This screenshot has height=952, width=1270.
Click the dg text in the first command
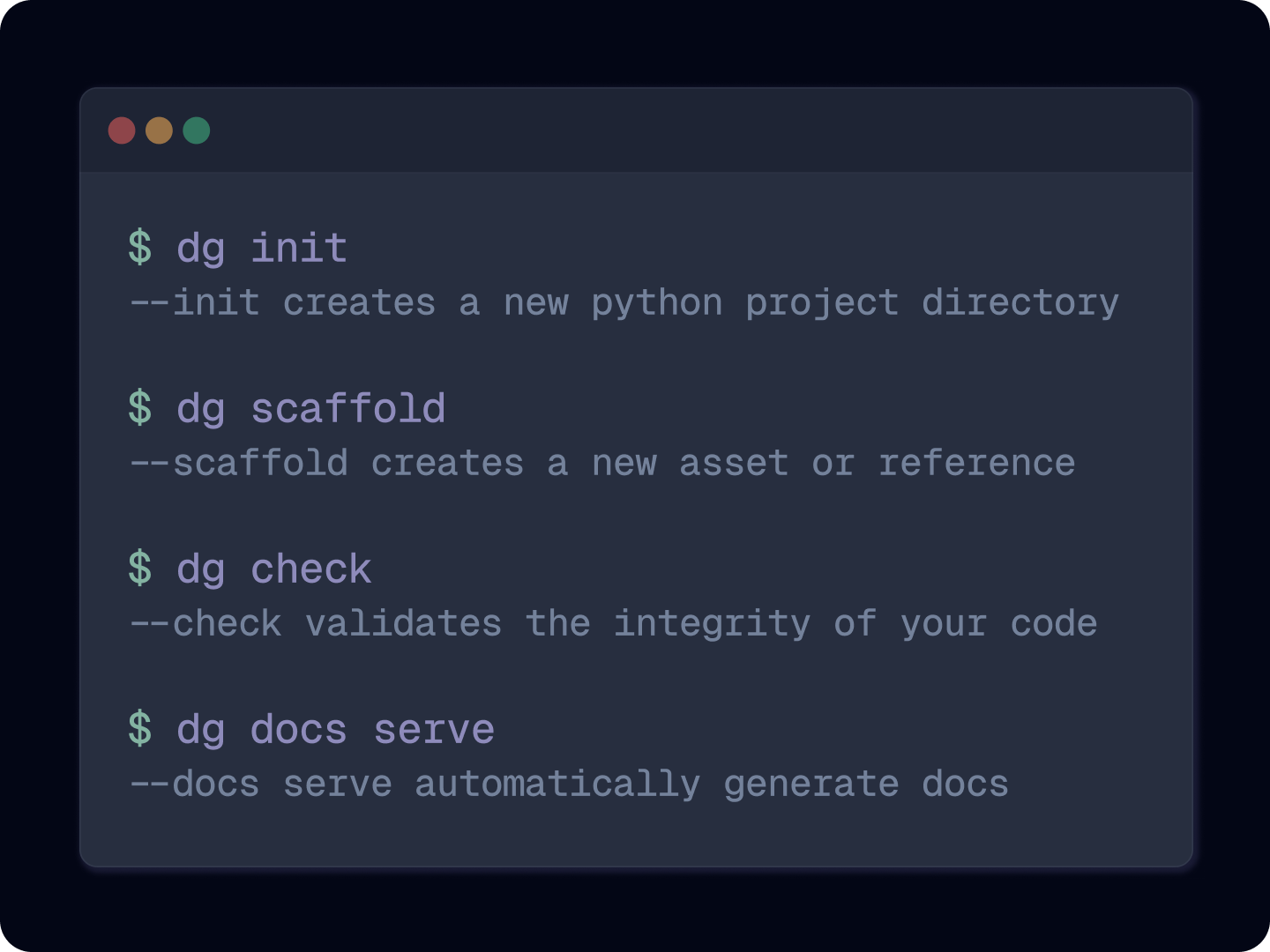(201, 249)
